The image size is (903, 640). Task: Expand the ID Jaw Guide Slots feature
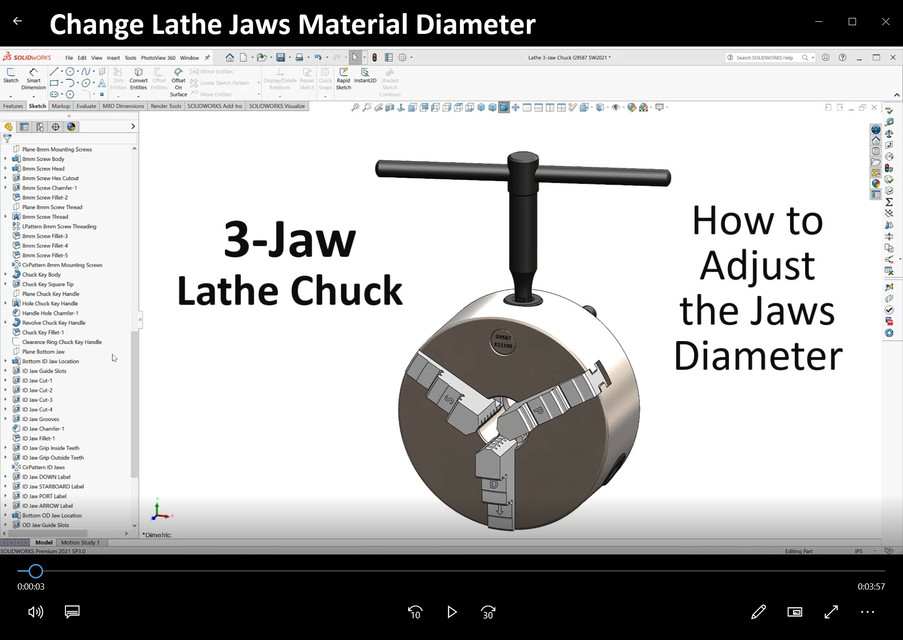click(6, 371)
